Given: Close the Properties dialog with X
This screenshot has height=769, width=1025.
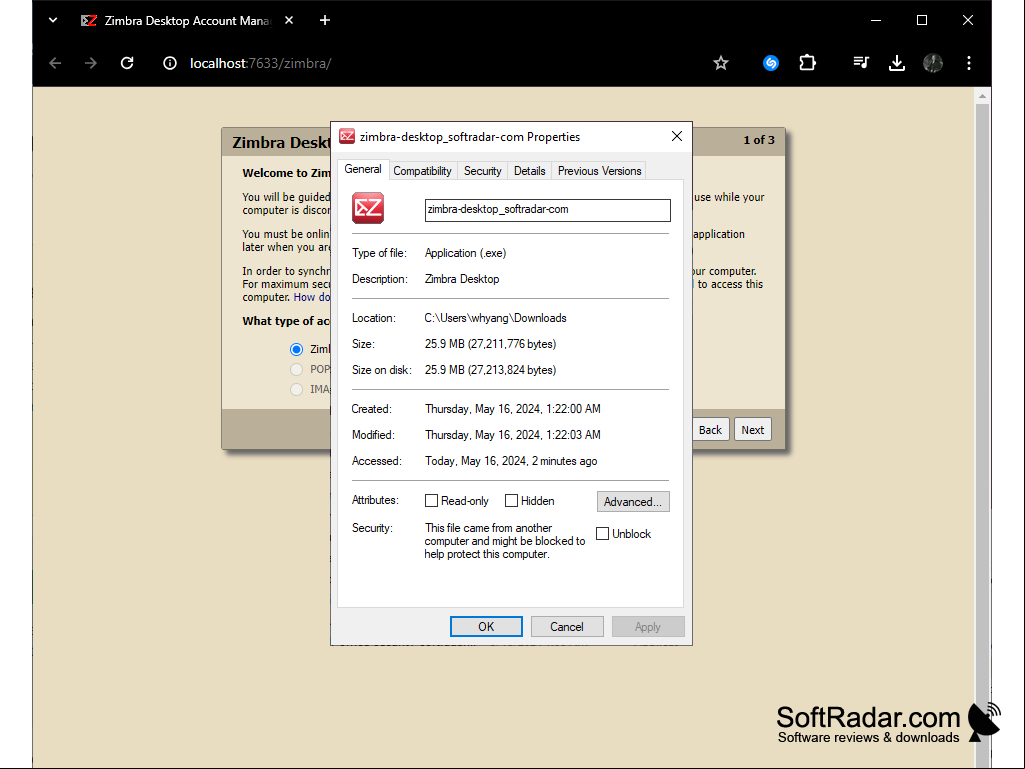Looking at the screenshot, I should pos(677,136).
